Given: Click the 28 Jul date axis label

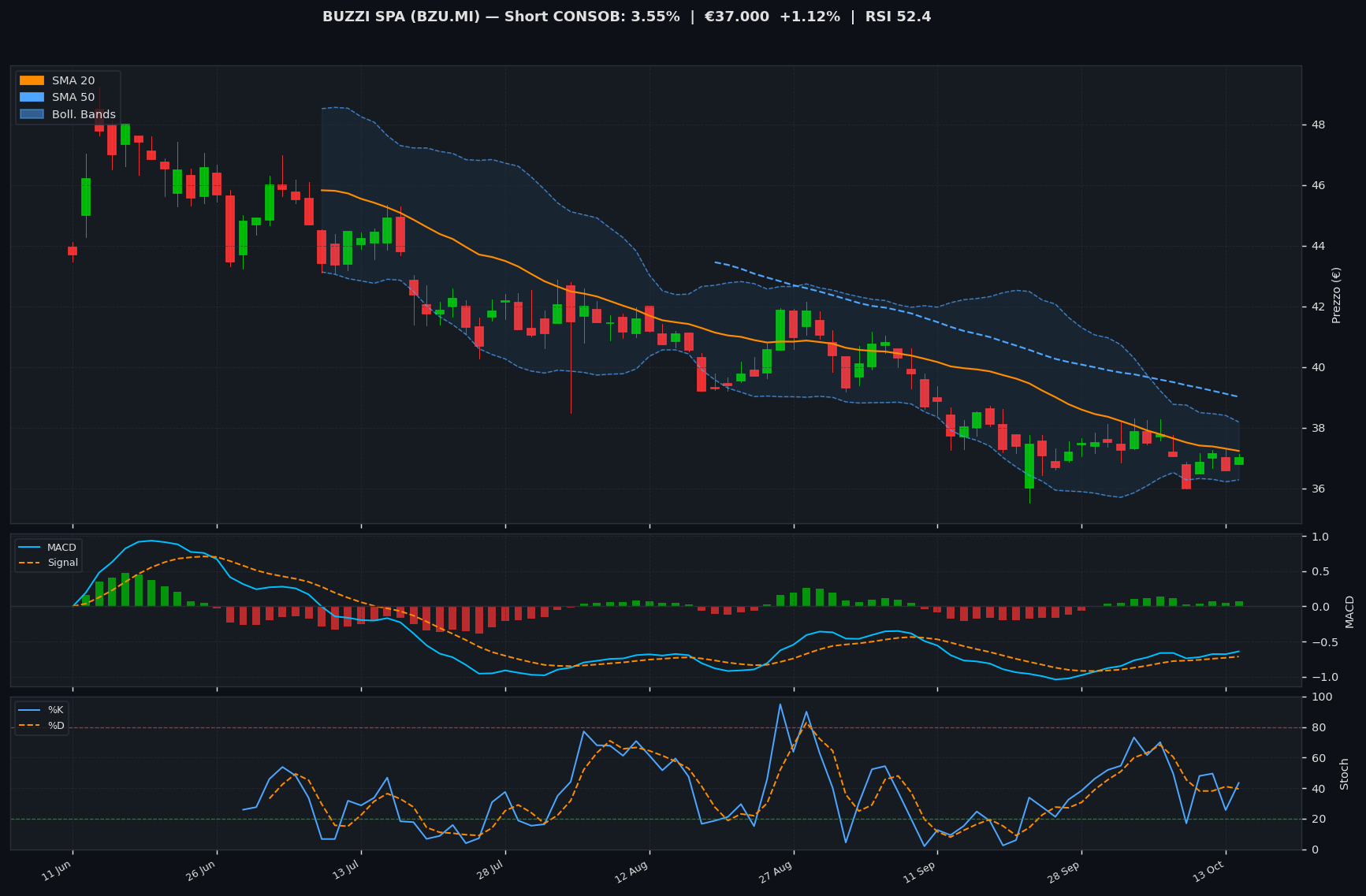Looking at the screenshot, I should click(490, 870).
